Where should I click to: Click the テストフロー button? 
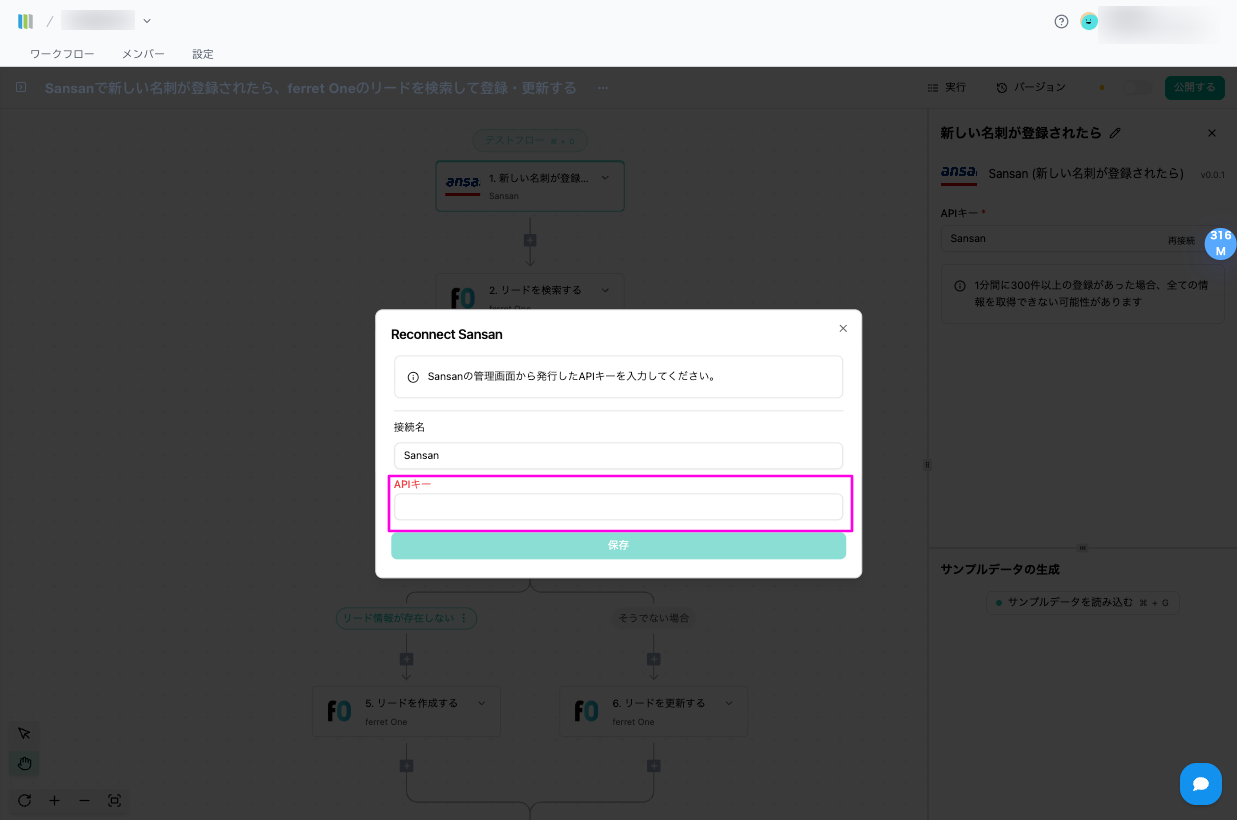point(530,140)
